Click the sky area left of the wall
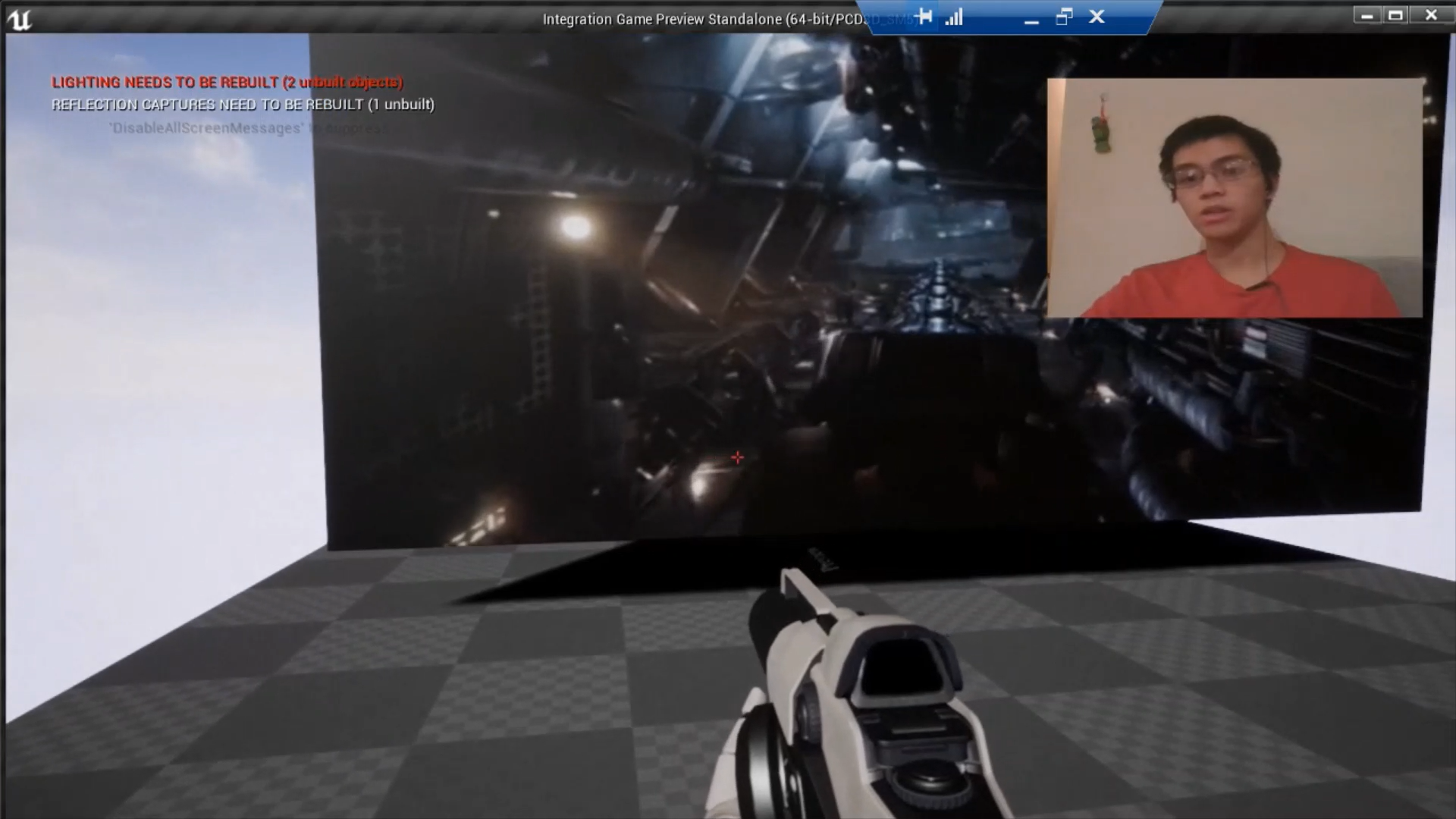1456x819 pixels. pyautogui.click(x=152, y=341)
